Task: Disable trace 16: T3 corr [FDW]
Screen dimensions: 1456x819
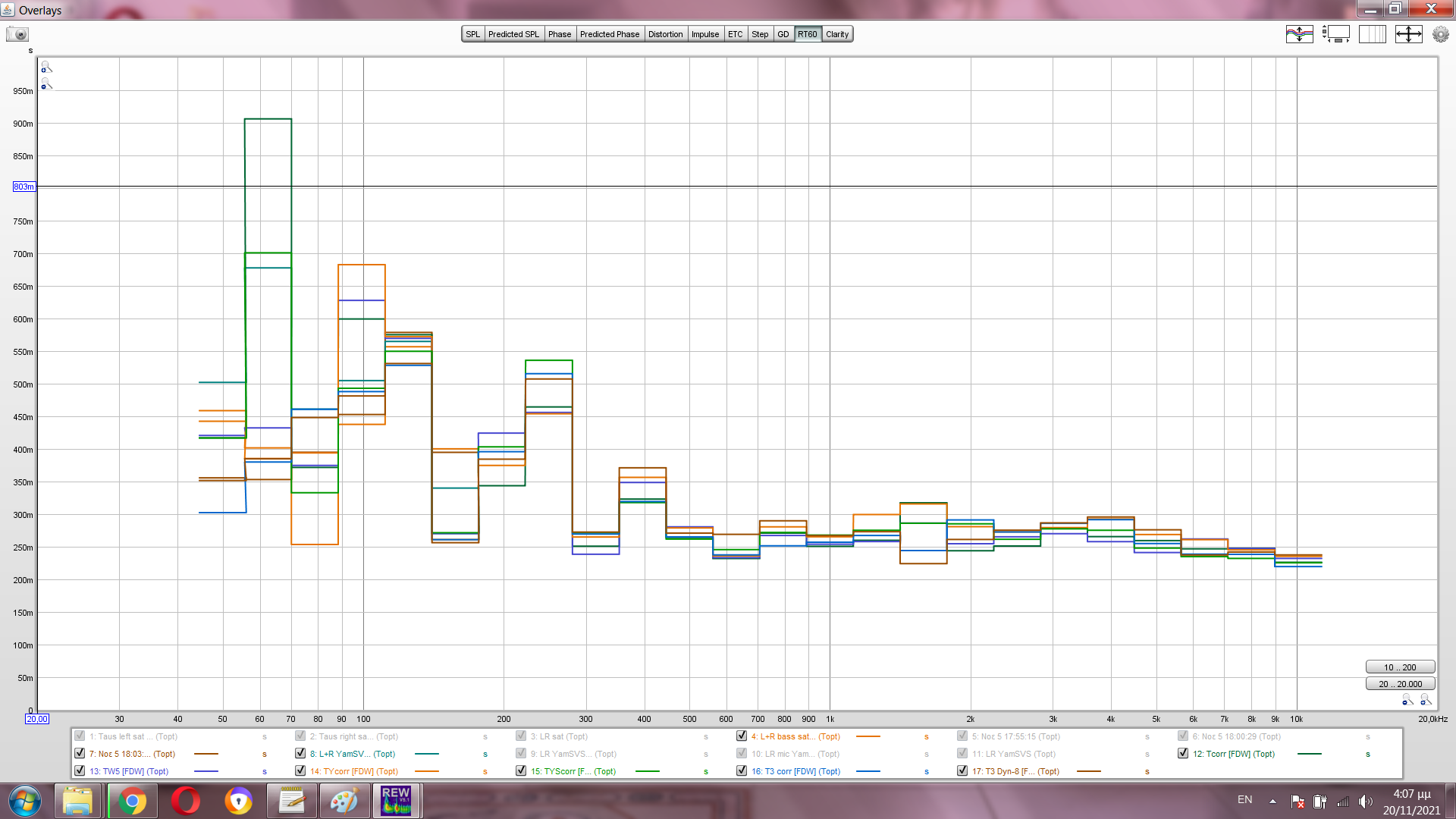Action: click(742, 770)
